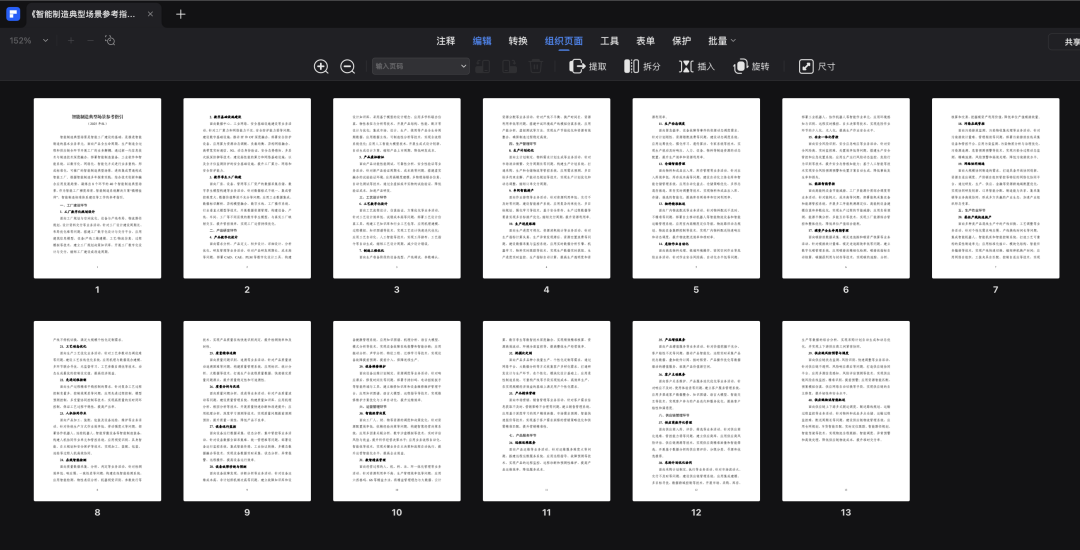1080x550 pixels.
Task: Select page 6 thumbnail
Action: 846,188
